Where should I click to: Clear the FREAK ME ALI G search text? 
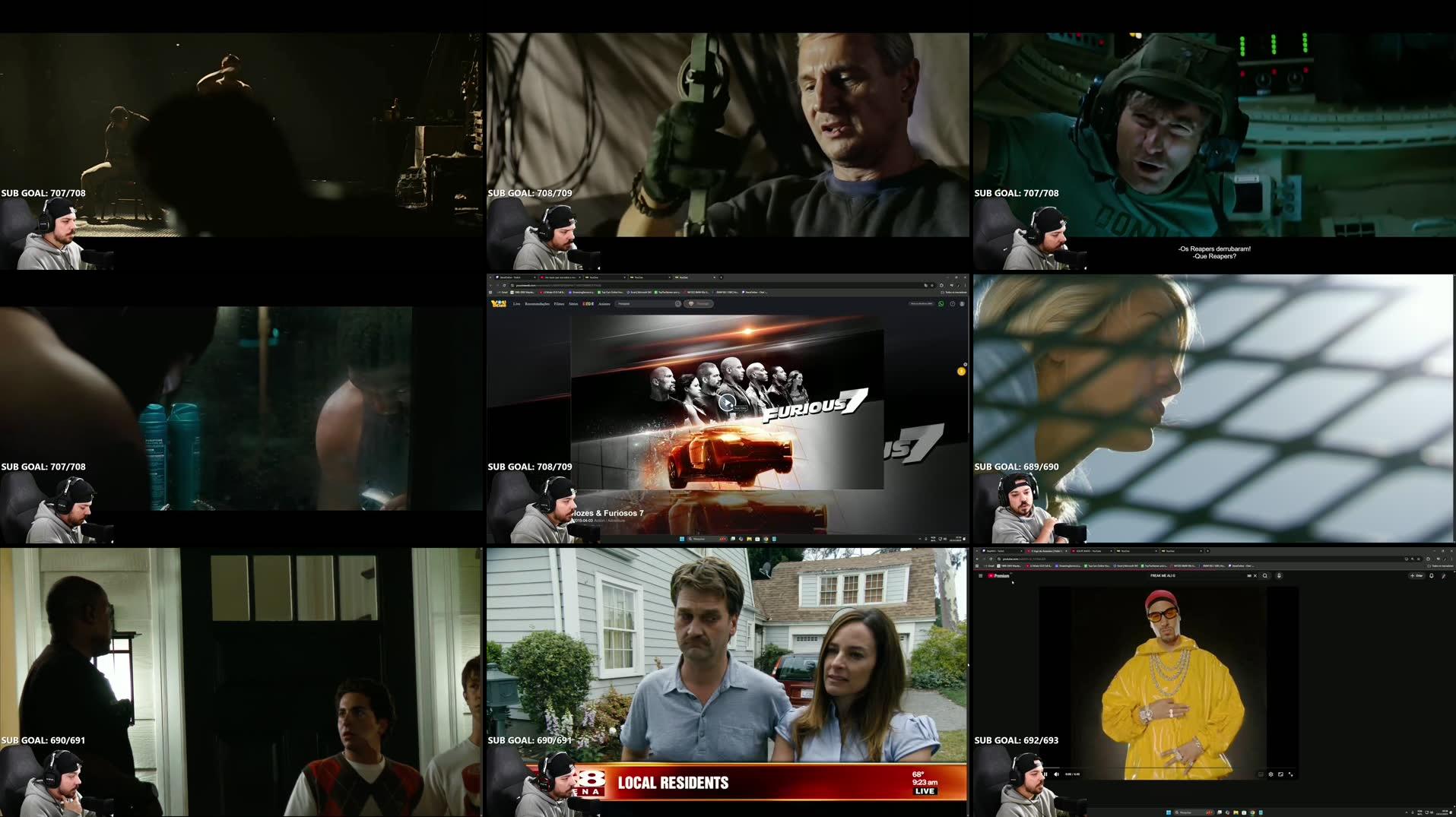(1255, 576)
